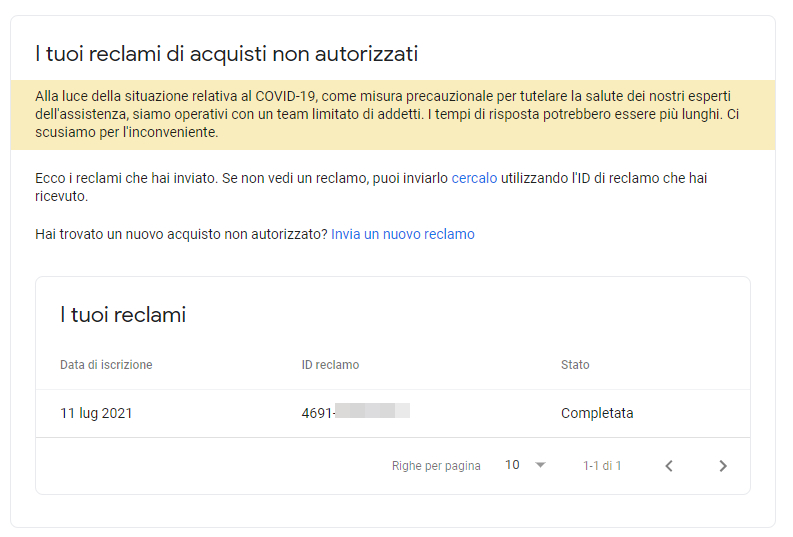Image resolution: width=793 pixels, height=537 pixels.
Task: Click the yellow COVID-19 notice banner
Action: click(392, 114)
